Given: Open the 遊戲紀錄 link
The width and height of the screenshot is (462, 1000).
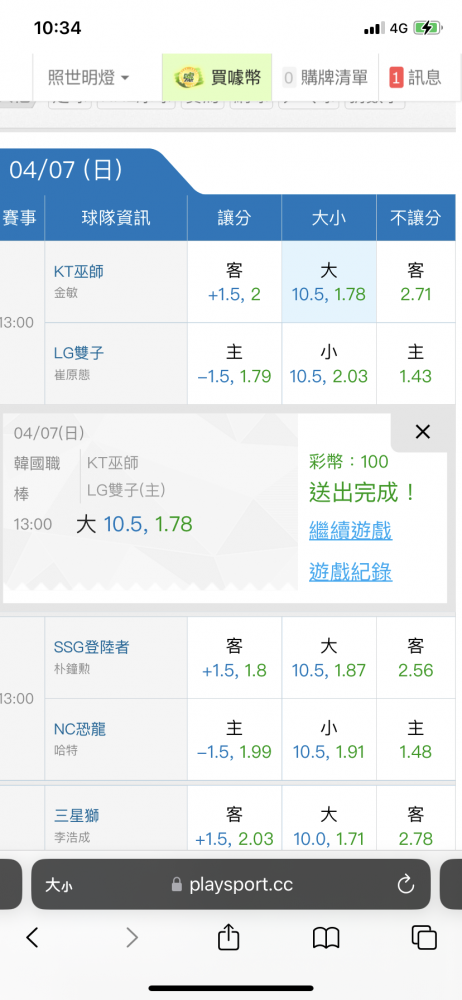Looking at the screenshot, I should tap(350, 571).
